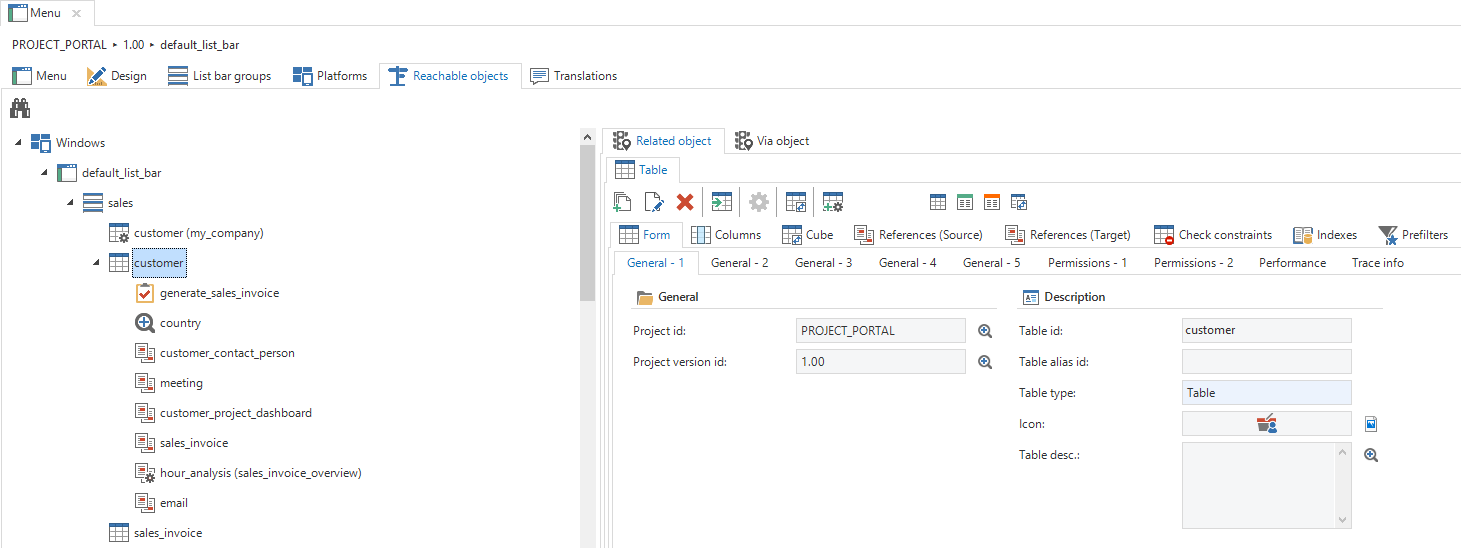
Task: Click the copy table toolbar icon
Action: click(x=622, y=202)
